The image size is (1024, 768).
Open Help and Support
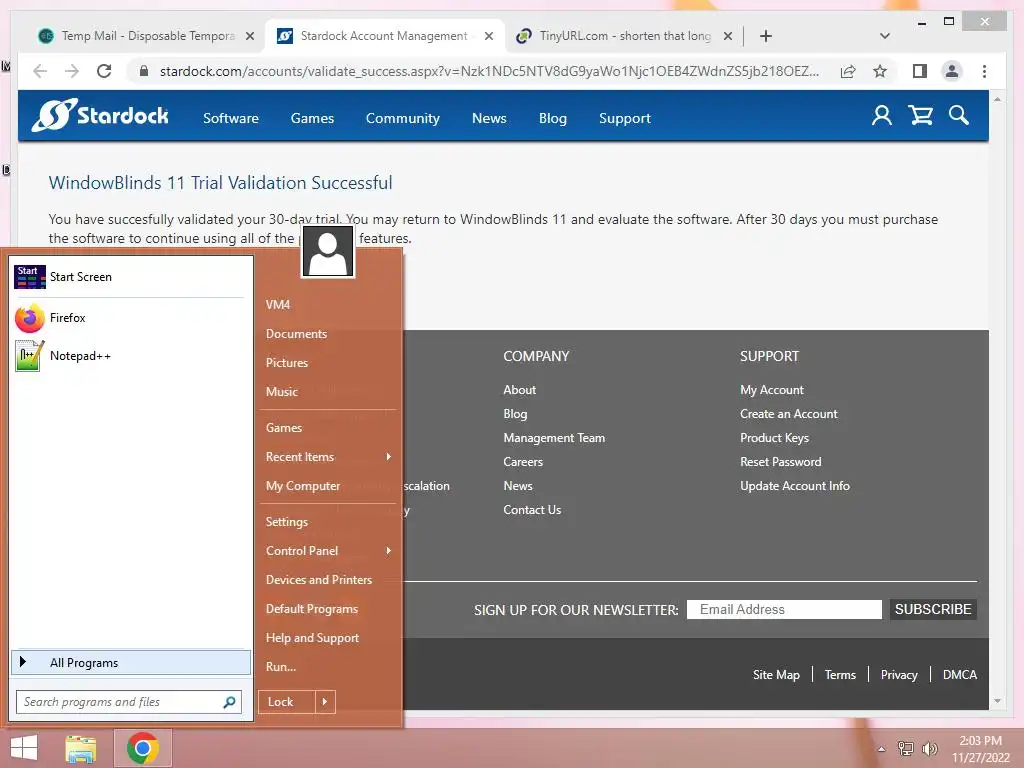[x=312, y=638]
